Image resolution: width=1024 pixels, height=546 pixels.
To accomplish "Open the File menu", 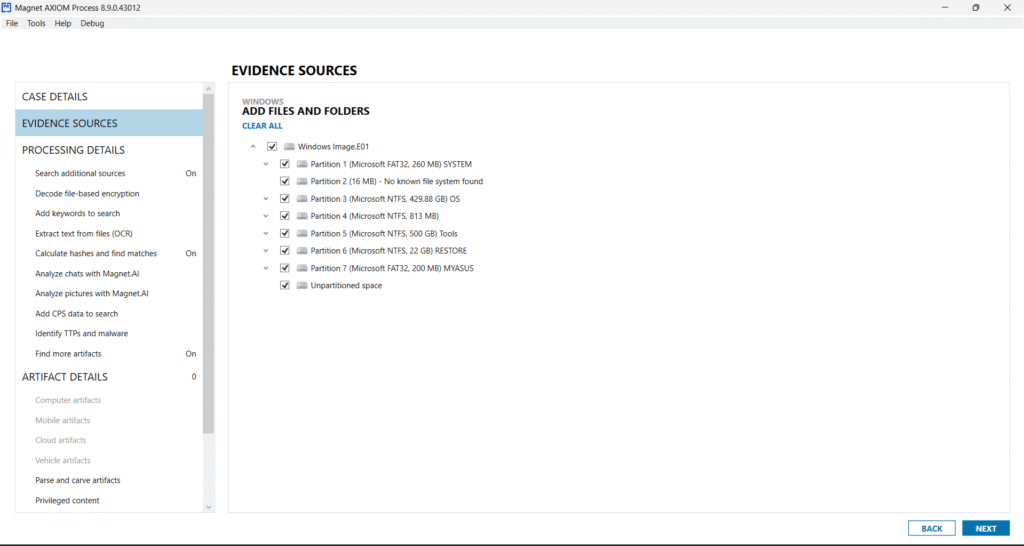I will pyautogui.click(x=12, y=24).
